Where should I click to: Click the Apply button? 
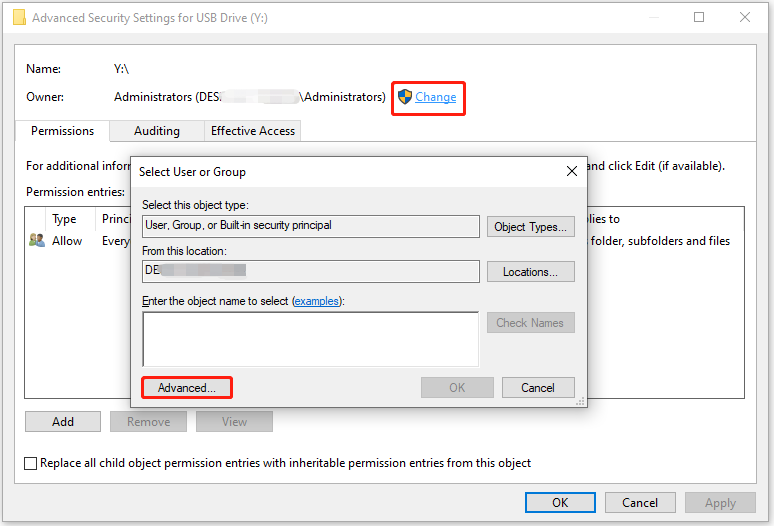(720, 503)
